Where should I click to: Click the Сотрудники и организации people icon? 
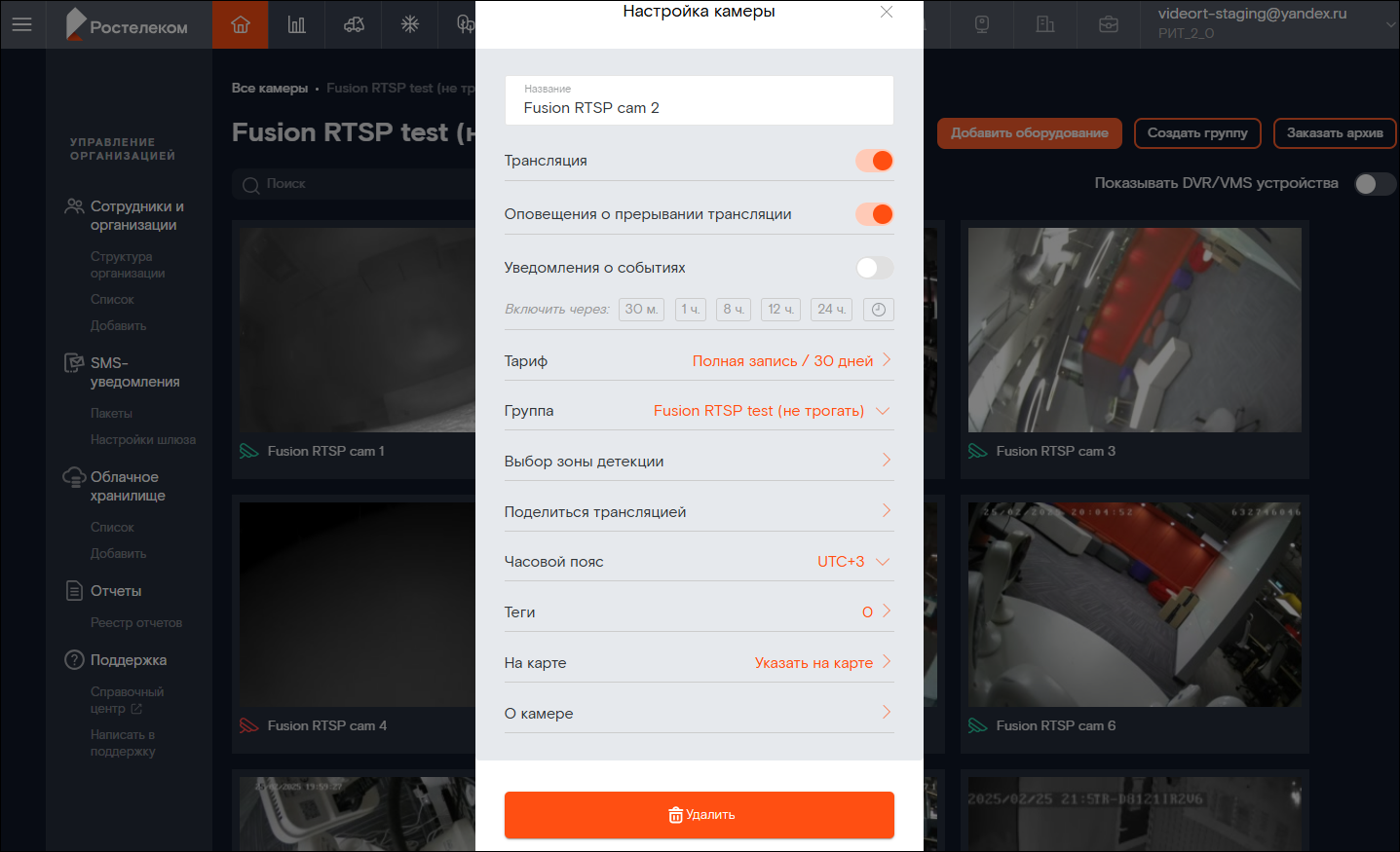click(74, 206)
